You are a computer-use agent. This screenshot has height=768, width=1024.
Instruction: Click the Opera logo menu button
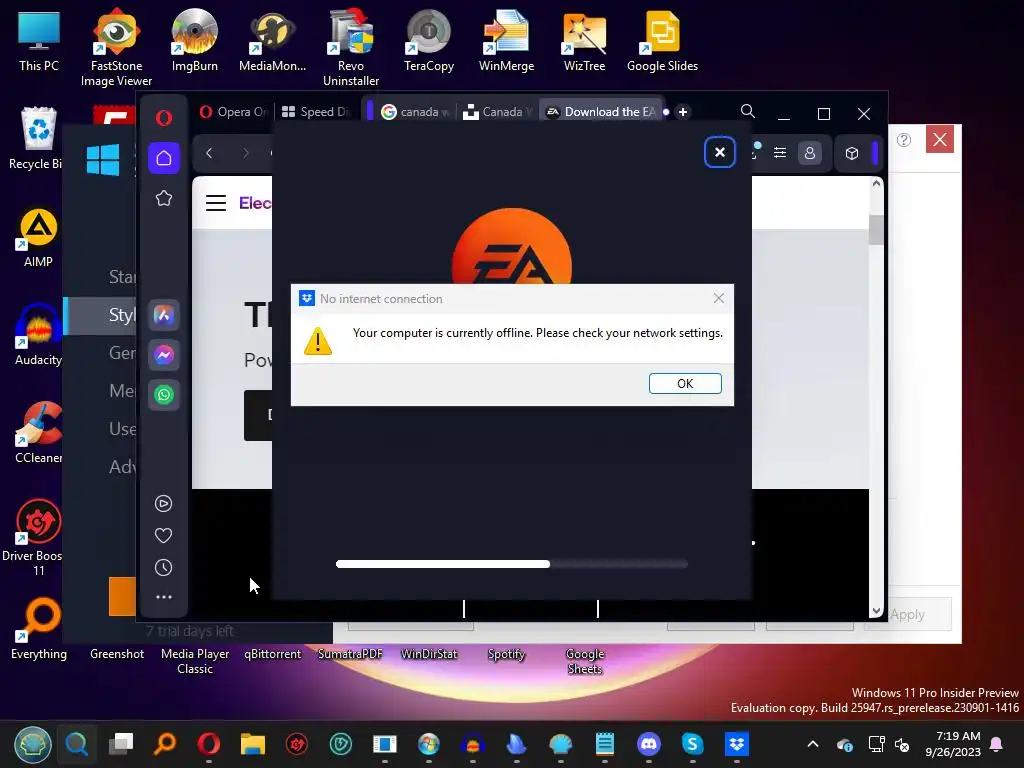[x=163, y=118]
